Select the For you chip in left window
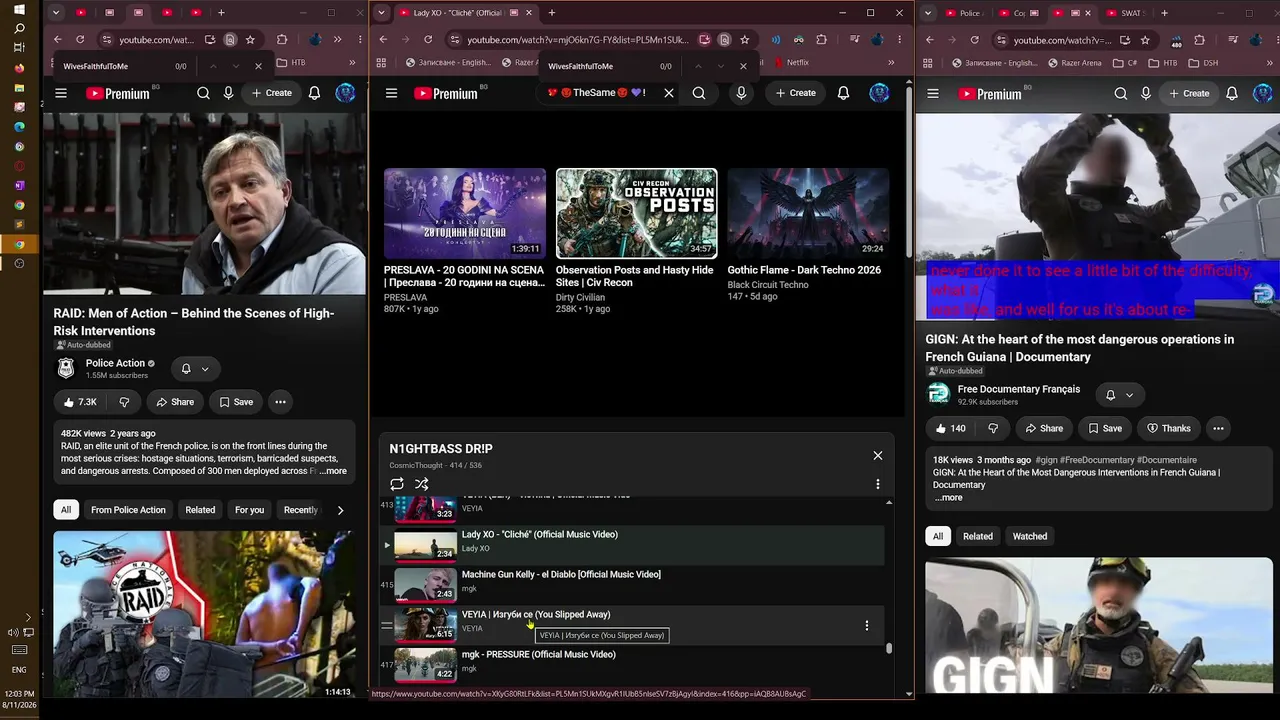This screenshot has height=720, width=1280. click(249, 510)
